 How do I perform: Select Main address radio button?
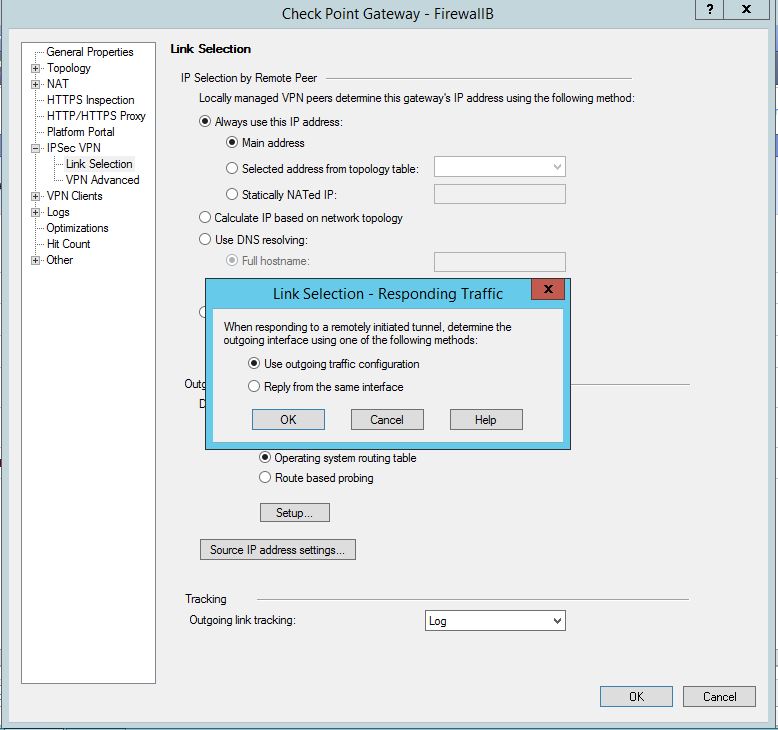[232, 142]
